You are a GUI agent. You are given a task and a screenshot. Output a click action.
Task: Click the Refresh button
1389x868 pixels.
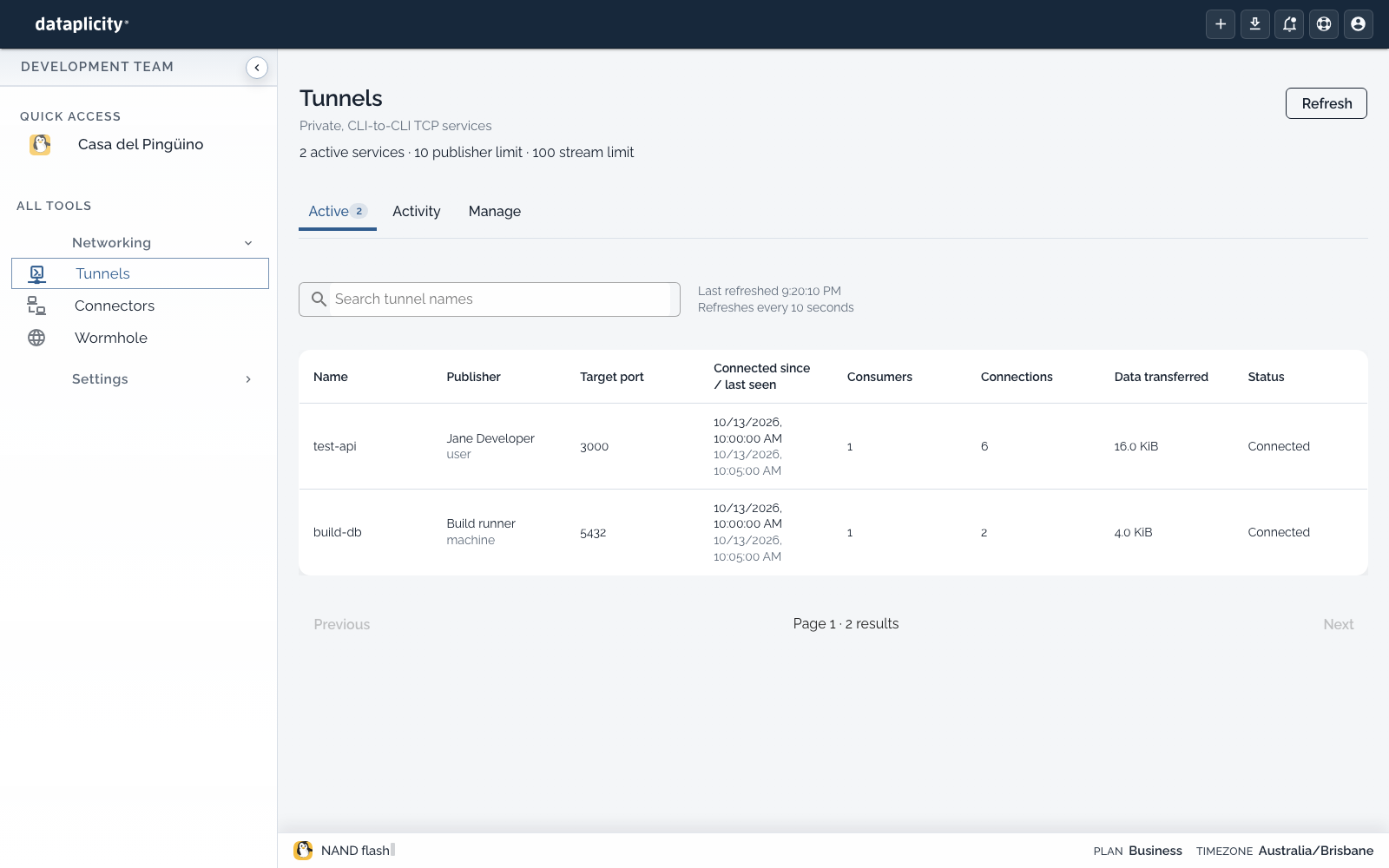pos(1326,103)
